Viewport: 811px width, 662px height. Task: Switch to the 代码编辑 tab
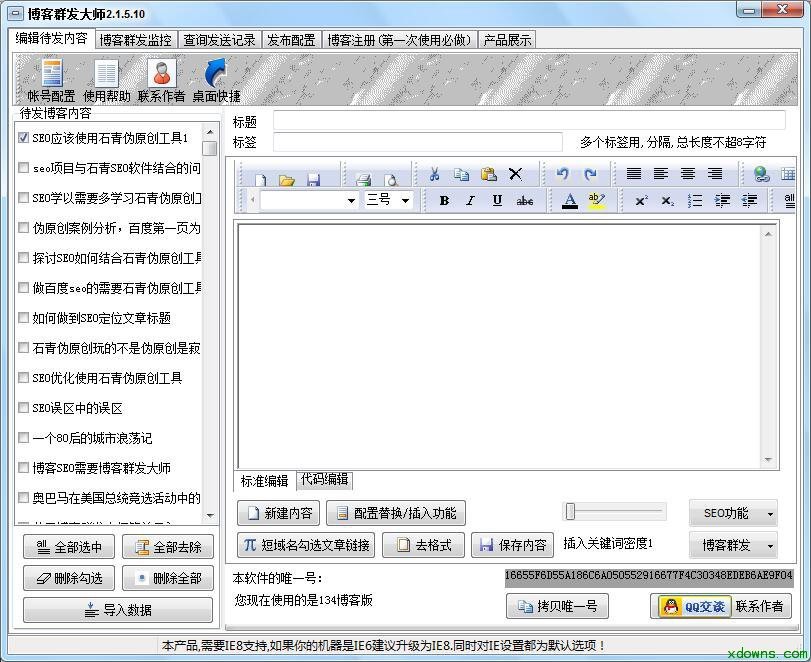pyautogui.click(x=324, y=479)
